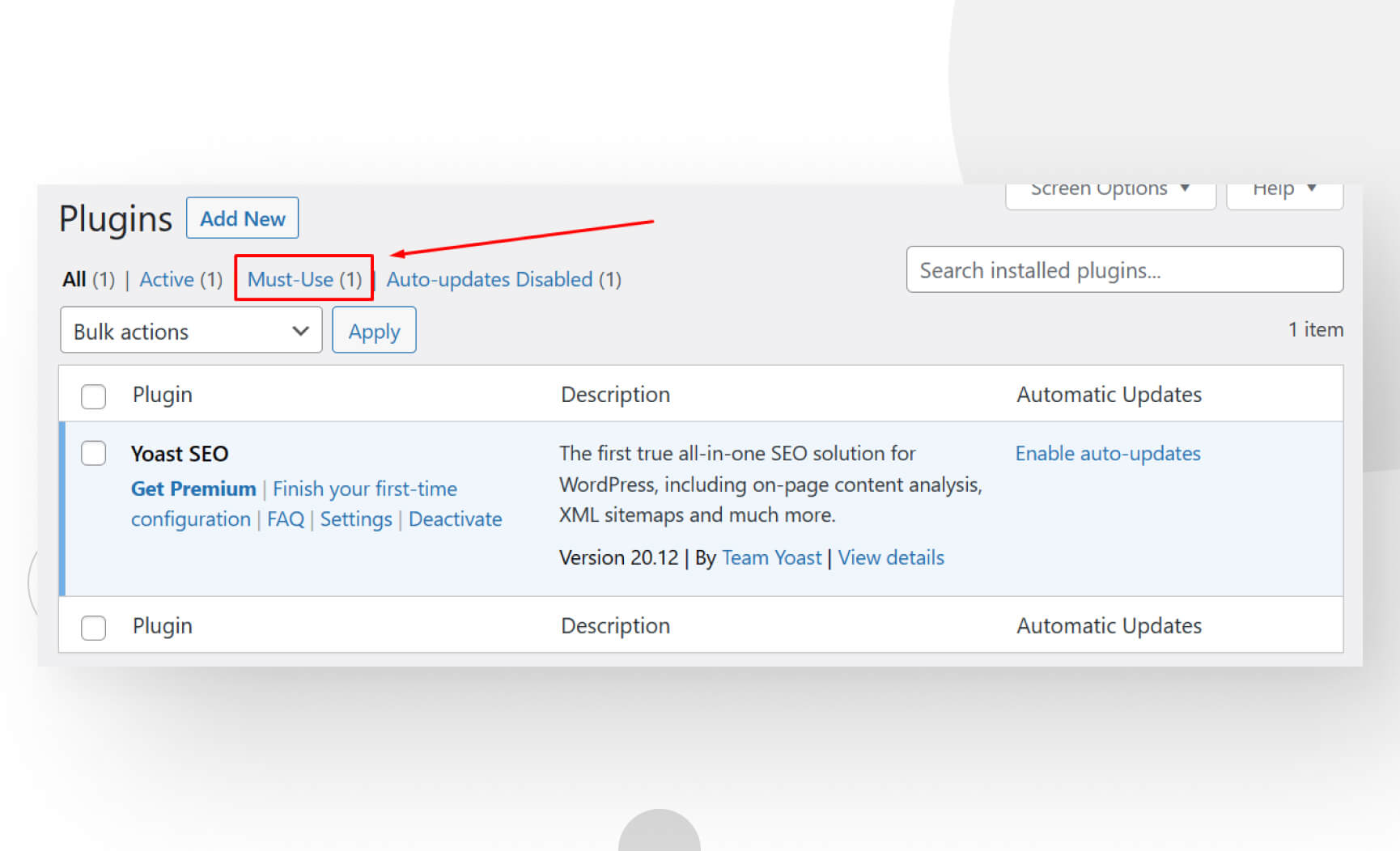Screen dimensions: 1400x851
Task: Open the Bulk actions dropdown
Action: pos(191,330)
